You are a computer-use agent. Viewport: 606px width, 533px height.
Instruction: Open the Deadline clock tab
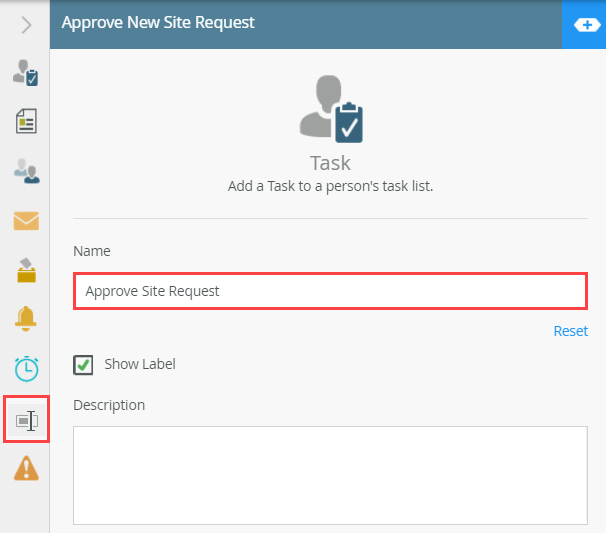(x=26, y=368)
